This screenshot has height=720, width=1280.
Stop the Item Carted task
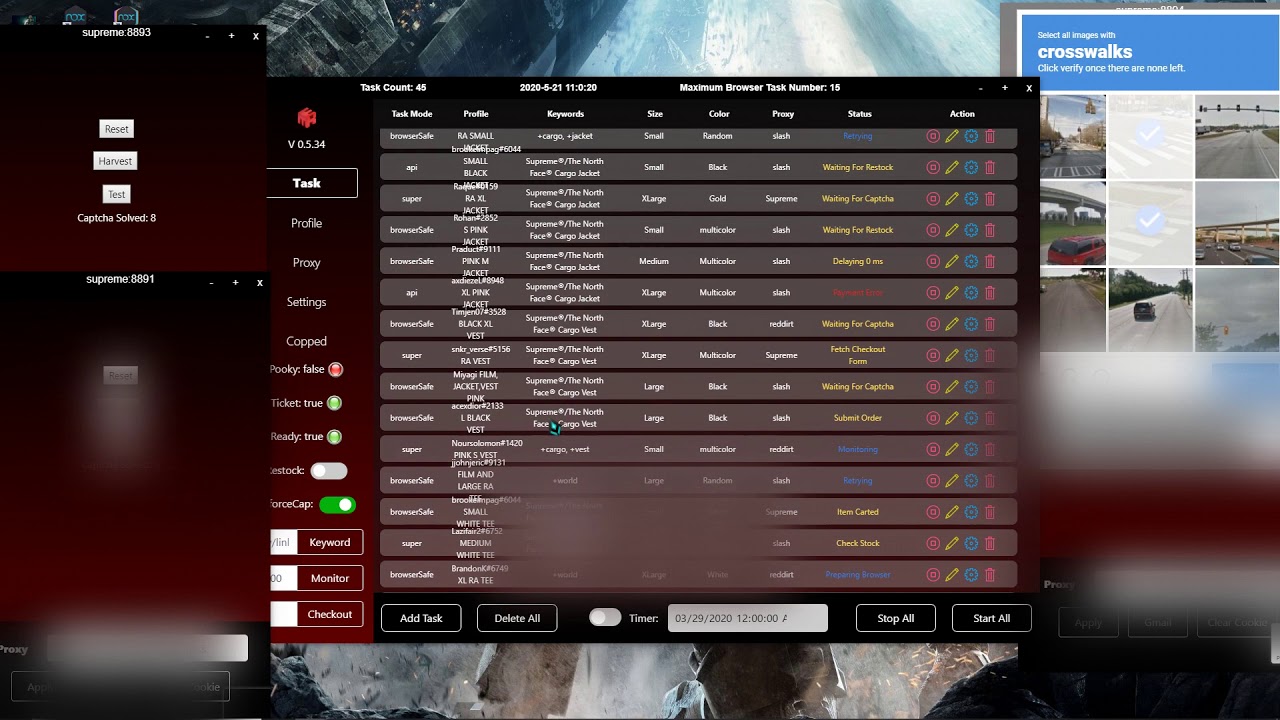click(x=933, y=512)
